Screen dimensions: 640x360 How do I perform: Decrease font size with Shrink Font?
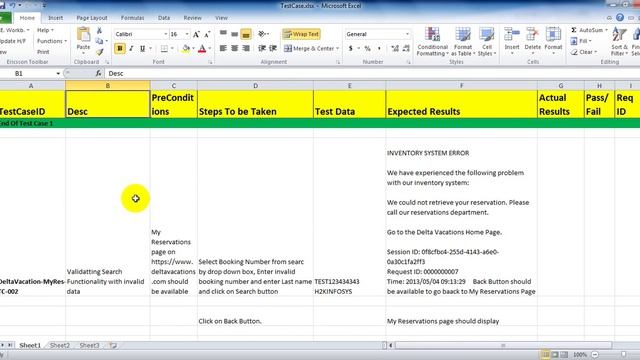(207, 34)
